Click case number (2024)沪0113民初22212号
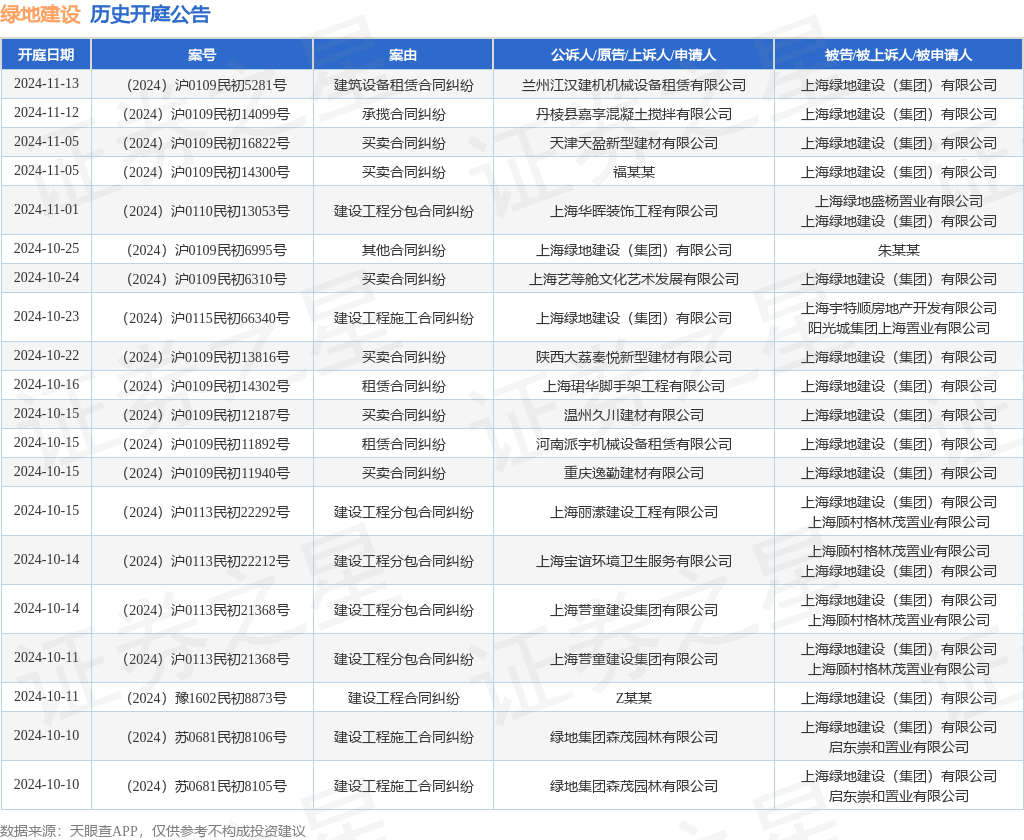Viewport: 1024px width, 840px height. tap(206, 561)
